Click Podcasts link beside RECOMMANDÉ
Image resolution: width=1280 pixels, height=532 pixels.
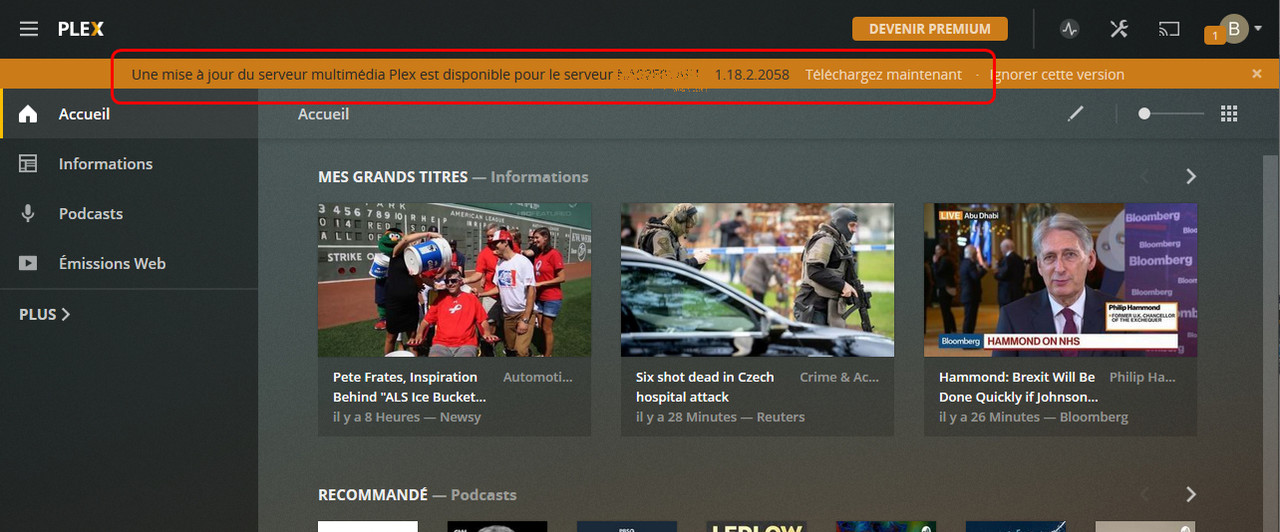point(484,495)
